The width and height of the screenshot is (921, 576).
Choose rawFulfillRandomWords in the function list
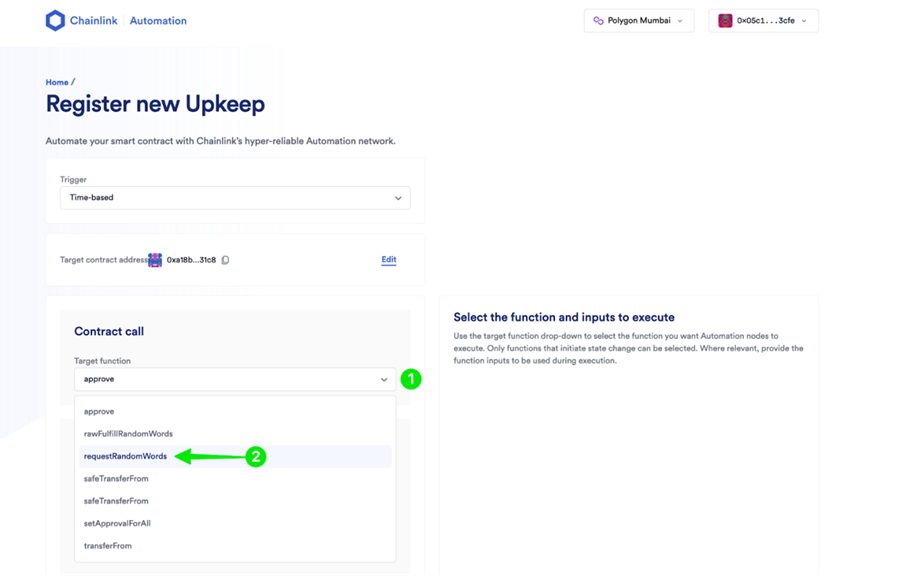pyautogui.click(x=235, y=434)
